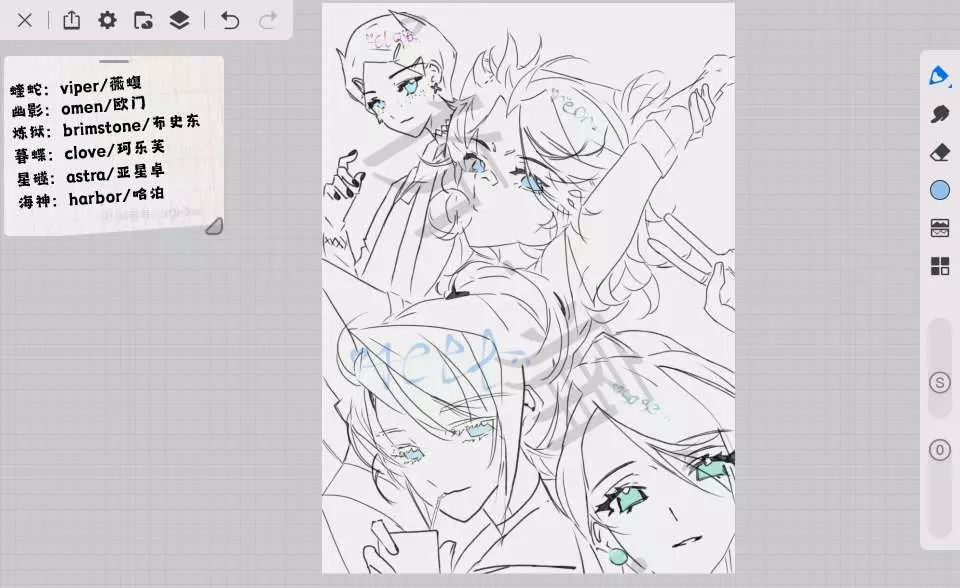Open the layers panel icon
The height and width of the screenshot is (588, 960).
coord(179,20)
